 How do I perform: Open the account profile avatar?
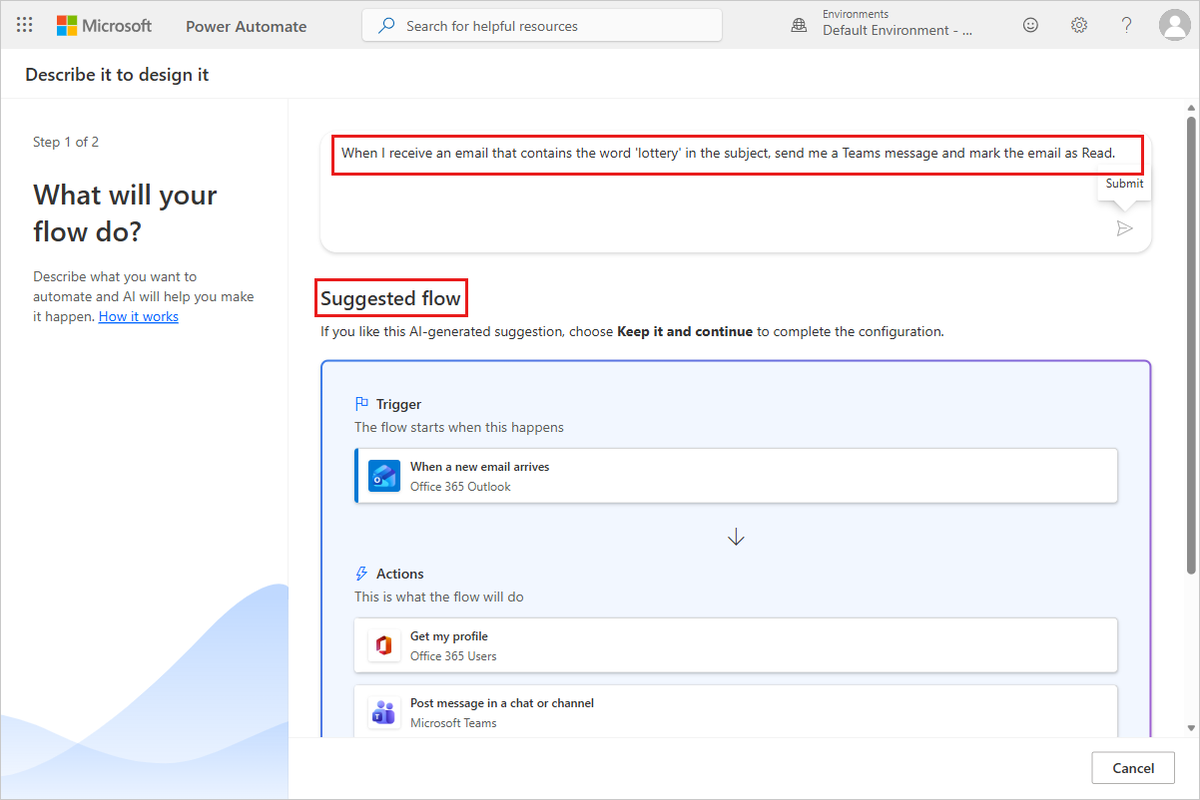[x=1173, y=26]
